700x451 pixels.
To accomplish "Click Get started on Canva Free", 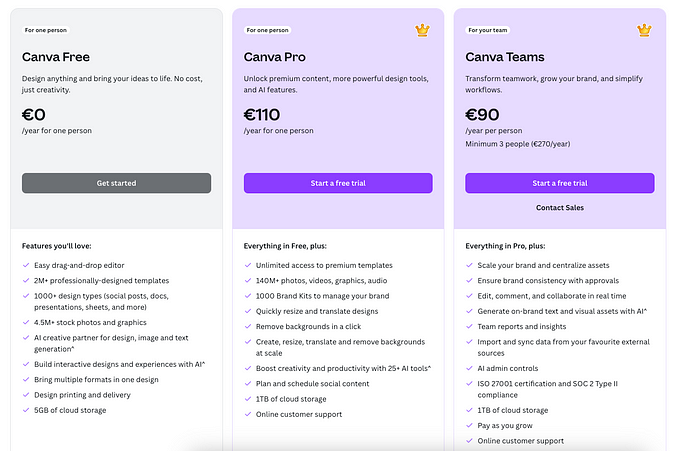I will (117, 183).
